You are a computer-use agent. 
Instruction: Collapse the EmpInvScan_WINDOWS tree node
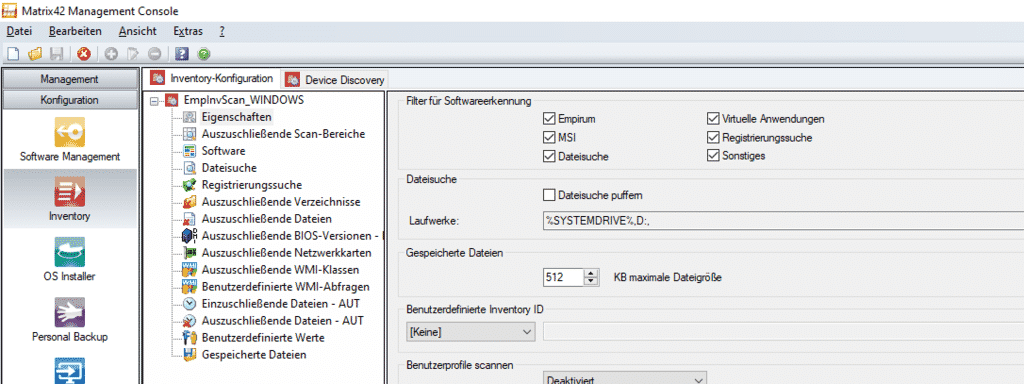click(155, 101)
